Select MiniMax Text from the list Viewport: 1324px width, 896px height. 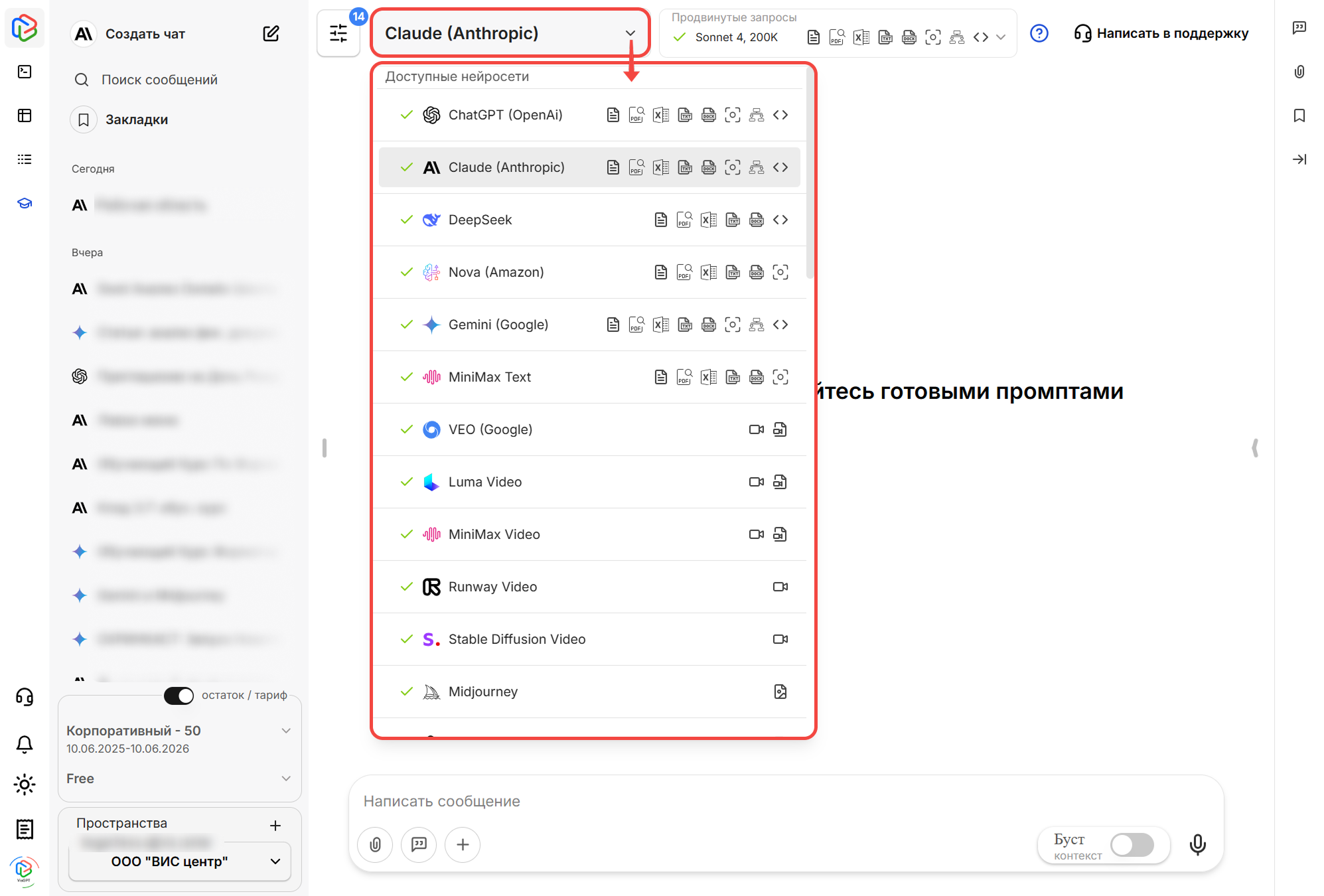click(589, 377)
